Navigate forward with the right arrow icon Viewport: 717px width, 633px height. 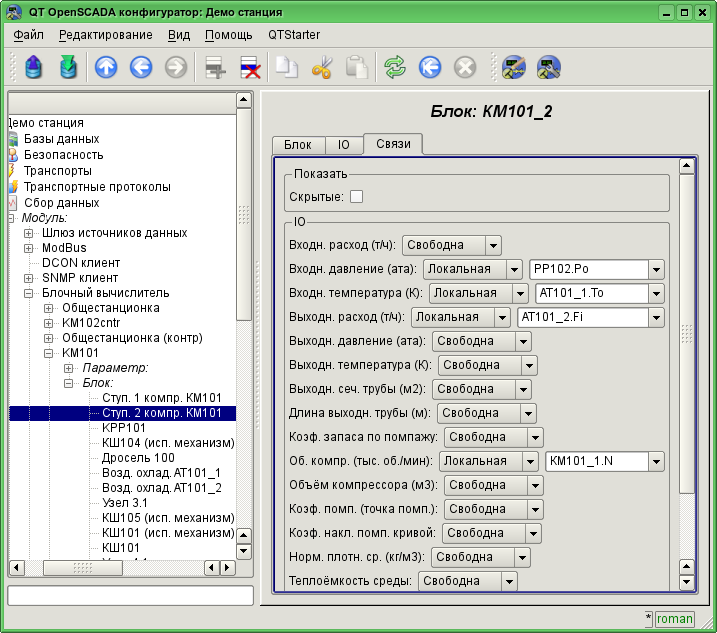click(x=176, y=68)
